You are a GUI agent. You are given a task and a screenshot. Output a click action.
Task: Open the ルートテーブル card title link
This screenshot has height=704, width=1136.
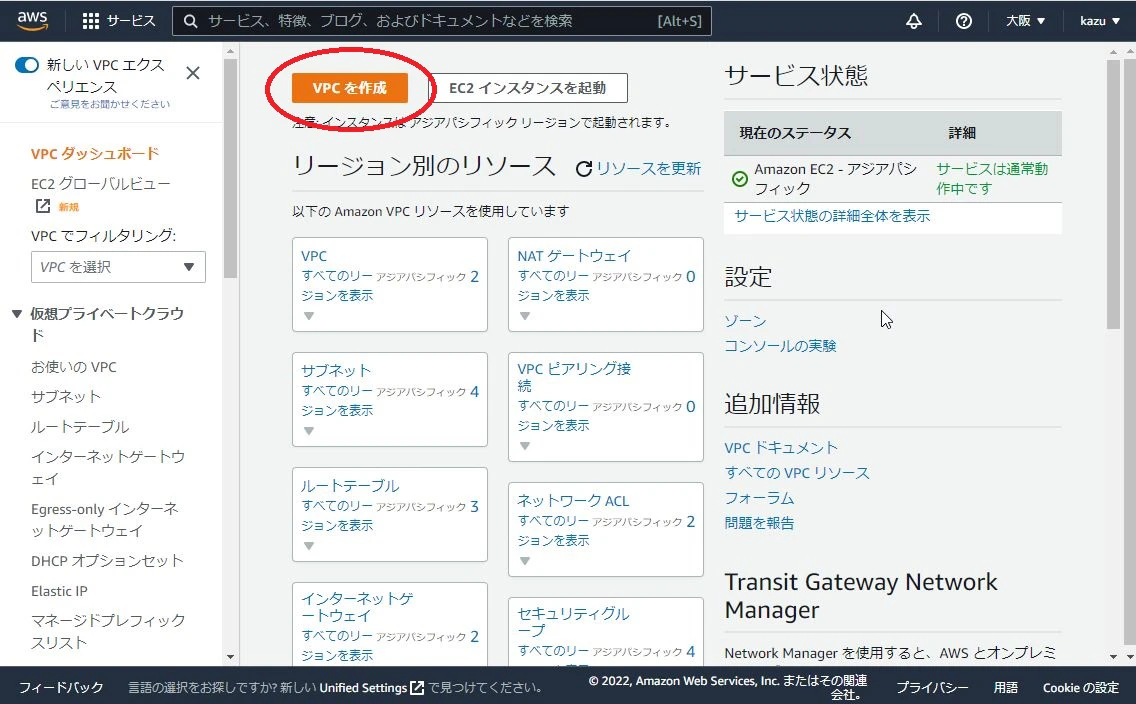point(350,486)
